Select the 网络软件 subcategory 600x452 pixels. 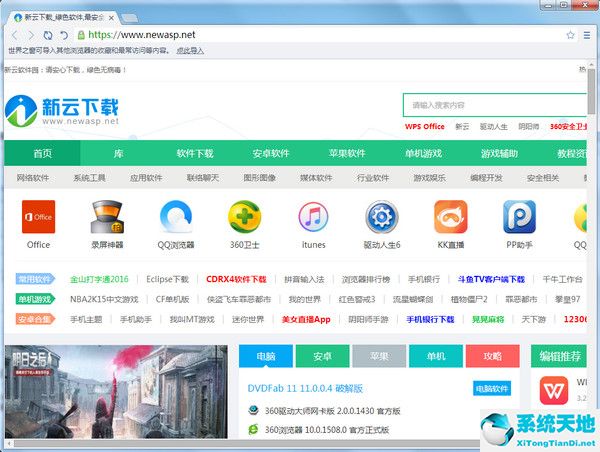coord(33,178)
